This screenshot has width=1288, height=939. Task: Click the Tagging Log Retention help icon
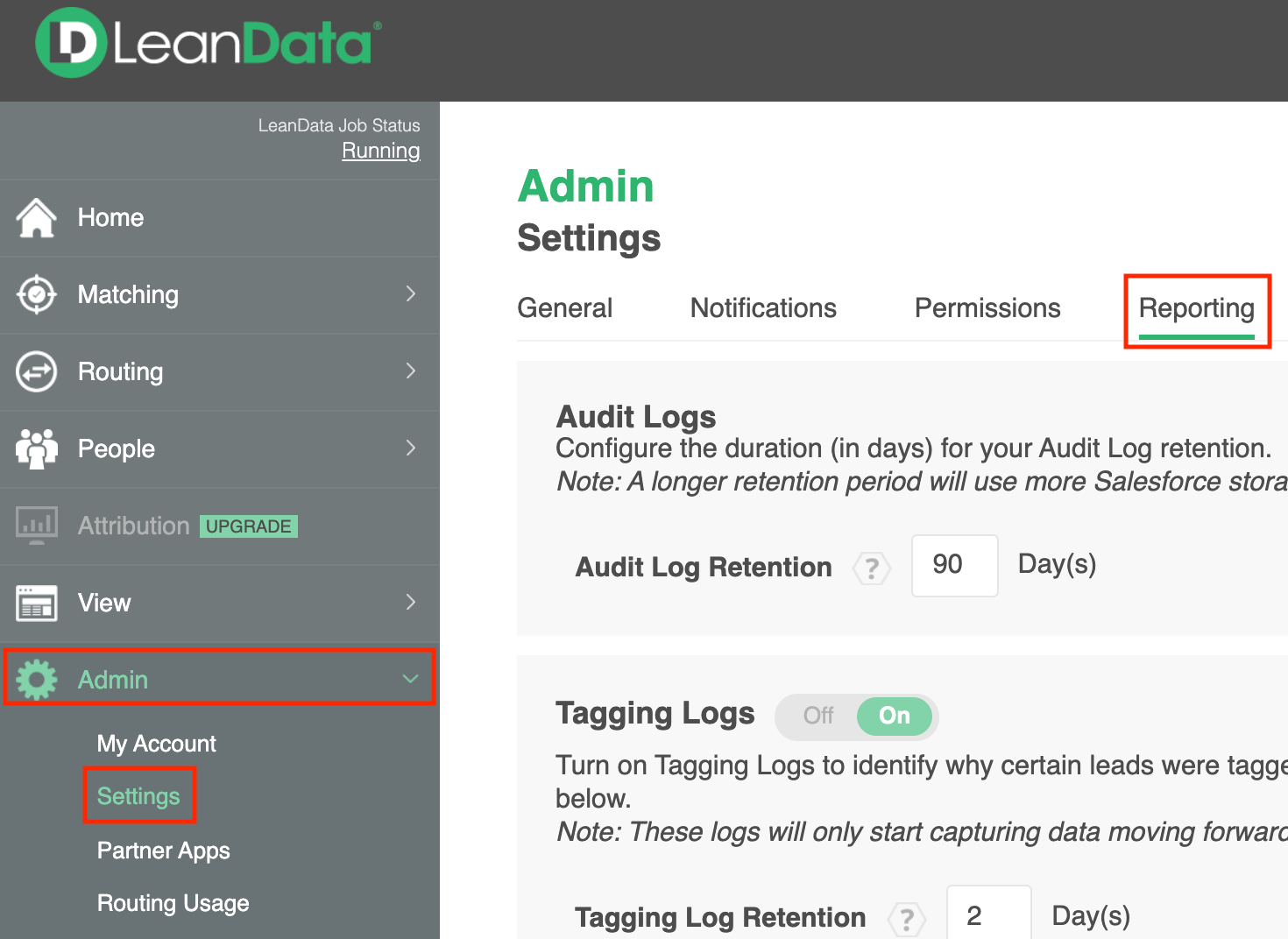[x=907, y=919]
